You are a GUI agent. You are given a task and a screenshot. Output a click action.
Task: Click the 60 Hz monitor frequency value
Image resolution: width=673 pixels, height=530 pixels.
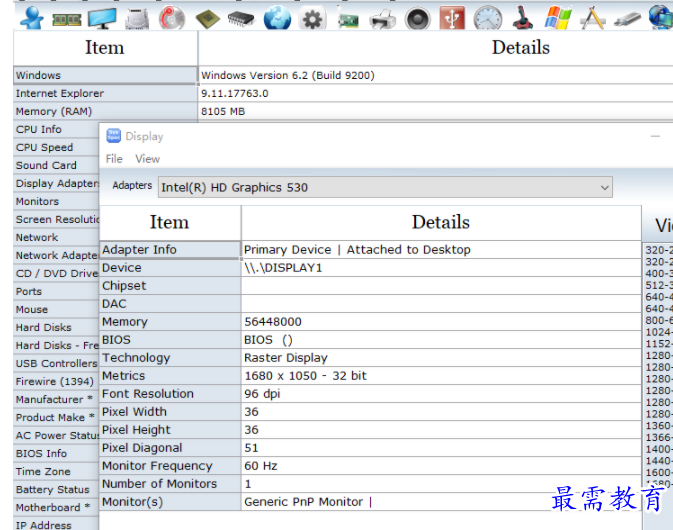point(441,466)
